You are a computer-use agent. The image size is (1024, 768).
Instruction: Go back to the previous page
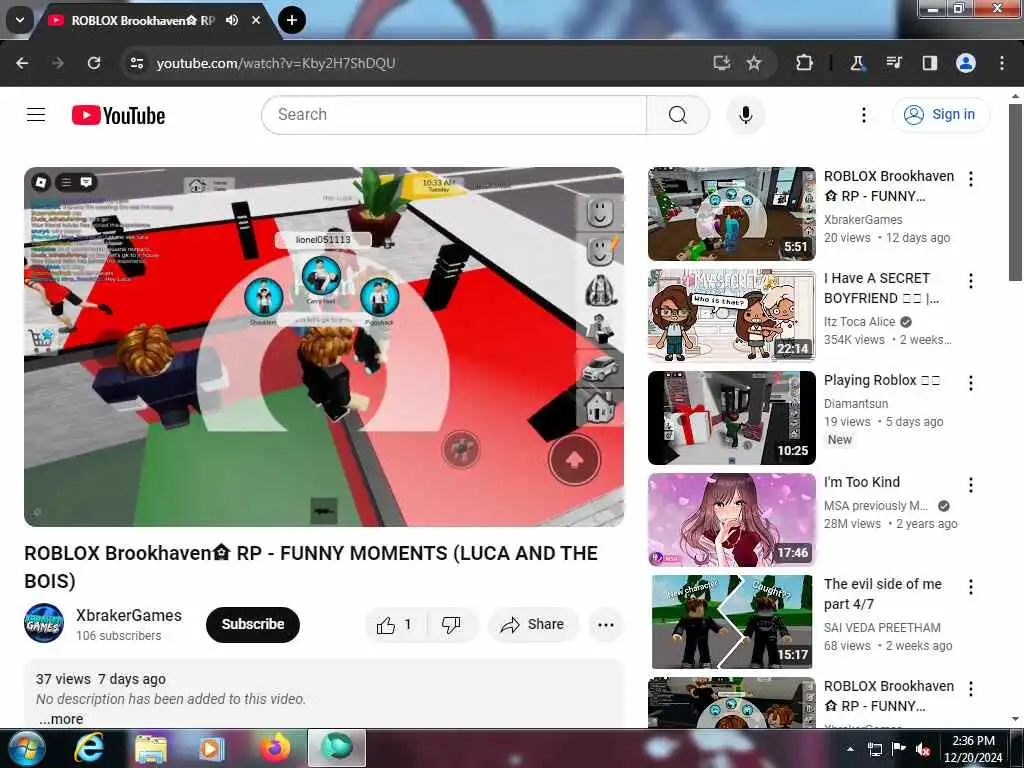22,63
